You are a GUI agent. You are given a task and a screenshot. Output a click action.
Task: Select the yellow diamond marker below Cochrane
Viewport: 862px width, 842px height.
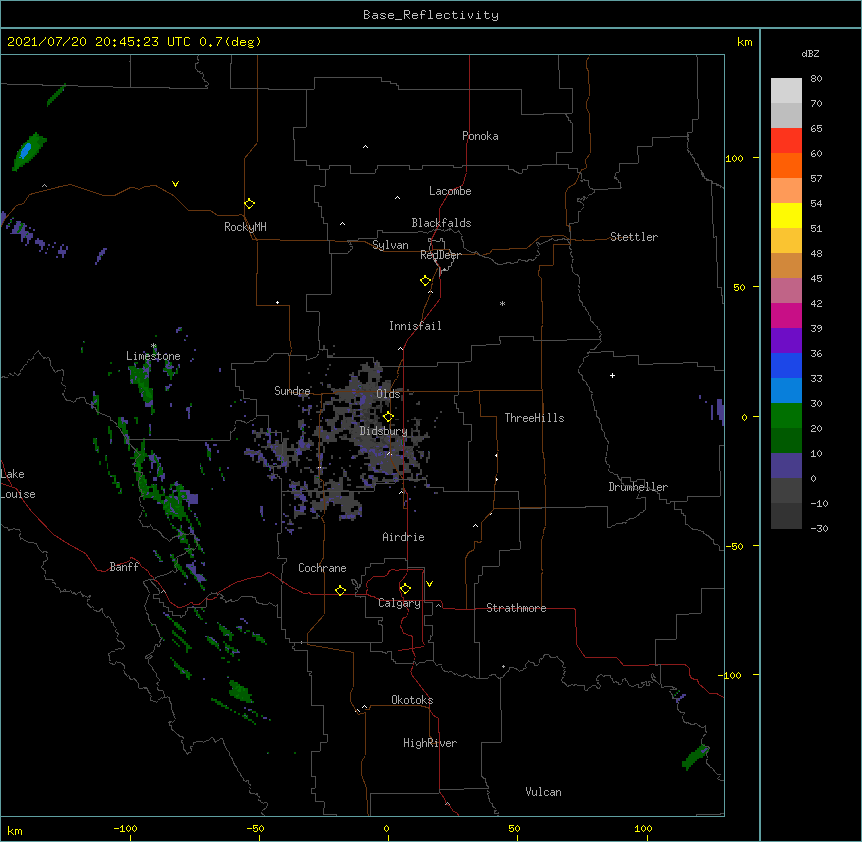340,590
